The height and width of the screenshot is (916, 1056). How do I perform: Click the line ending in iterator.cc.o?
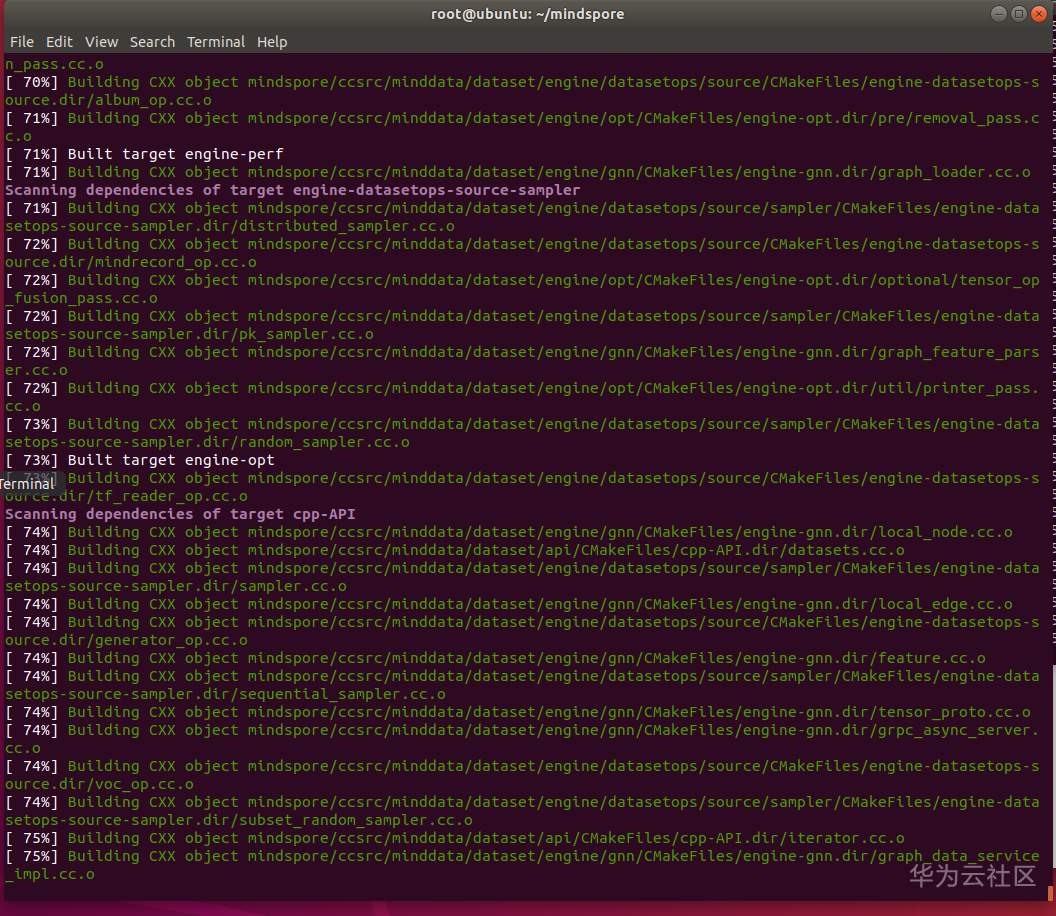pos(455,838)
